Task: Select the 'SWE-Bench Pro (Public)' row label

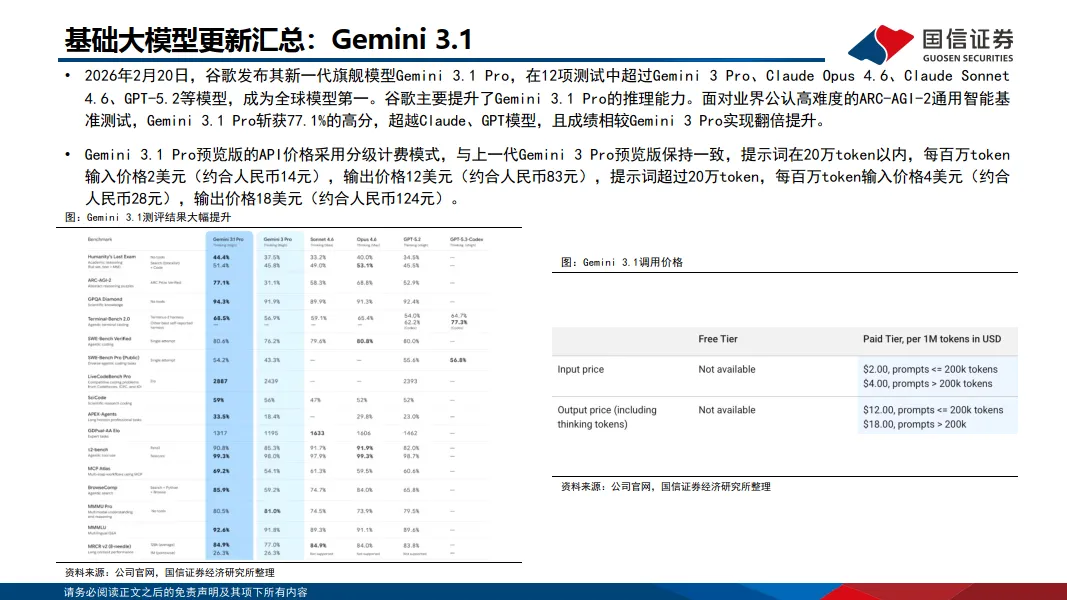Action: pyautogui.click(x=113, y=357)
